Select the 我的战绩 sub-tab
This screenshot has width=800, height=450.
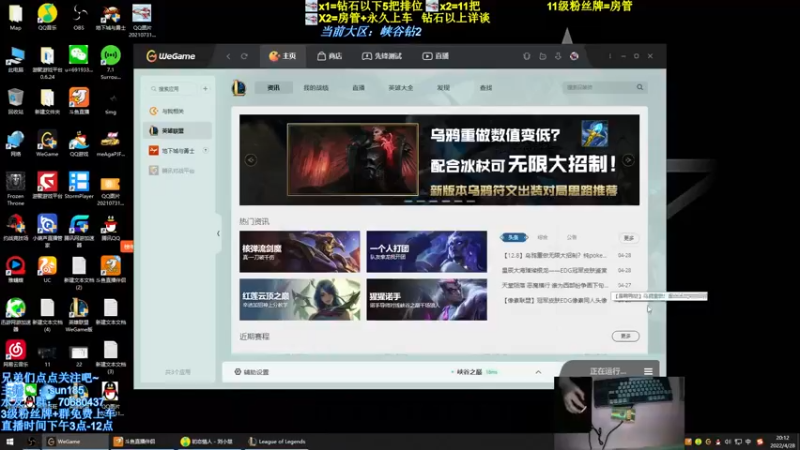(x=316, y=88)
